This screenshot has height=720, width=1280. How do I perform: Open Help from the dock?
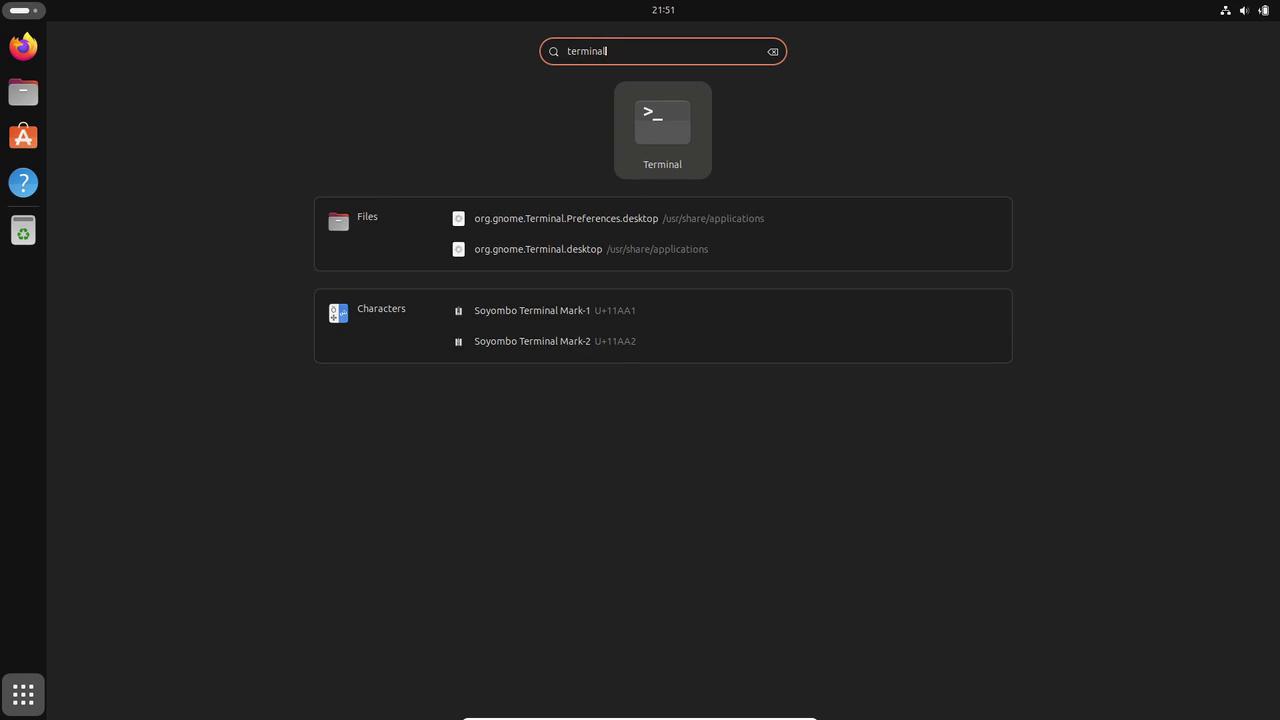23,183
